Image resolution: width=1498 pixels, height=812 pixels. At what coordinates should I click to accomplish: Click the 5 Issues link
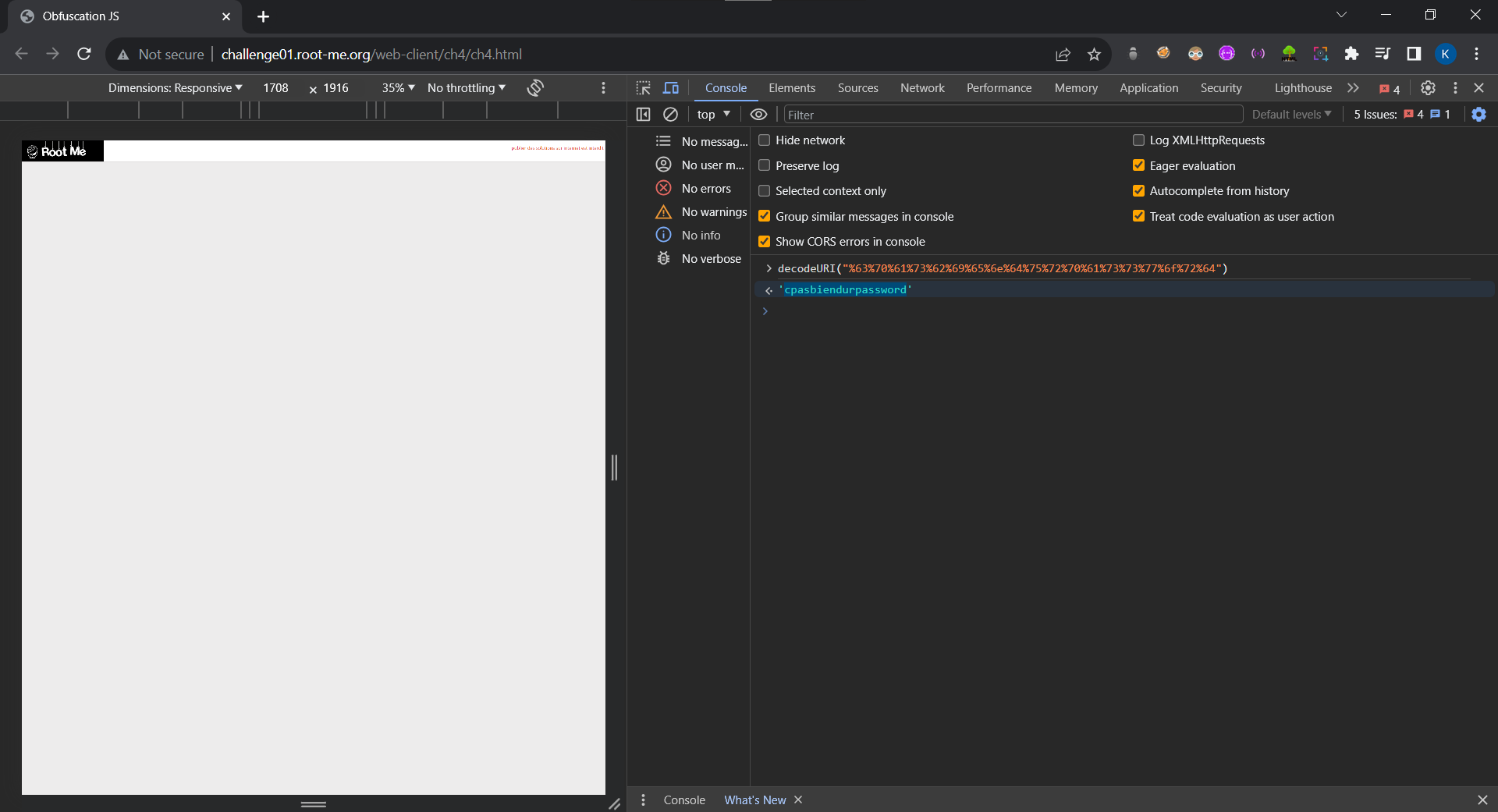pos(1400,115)
